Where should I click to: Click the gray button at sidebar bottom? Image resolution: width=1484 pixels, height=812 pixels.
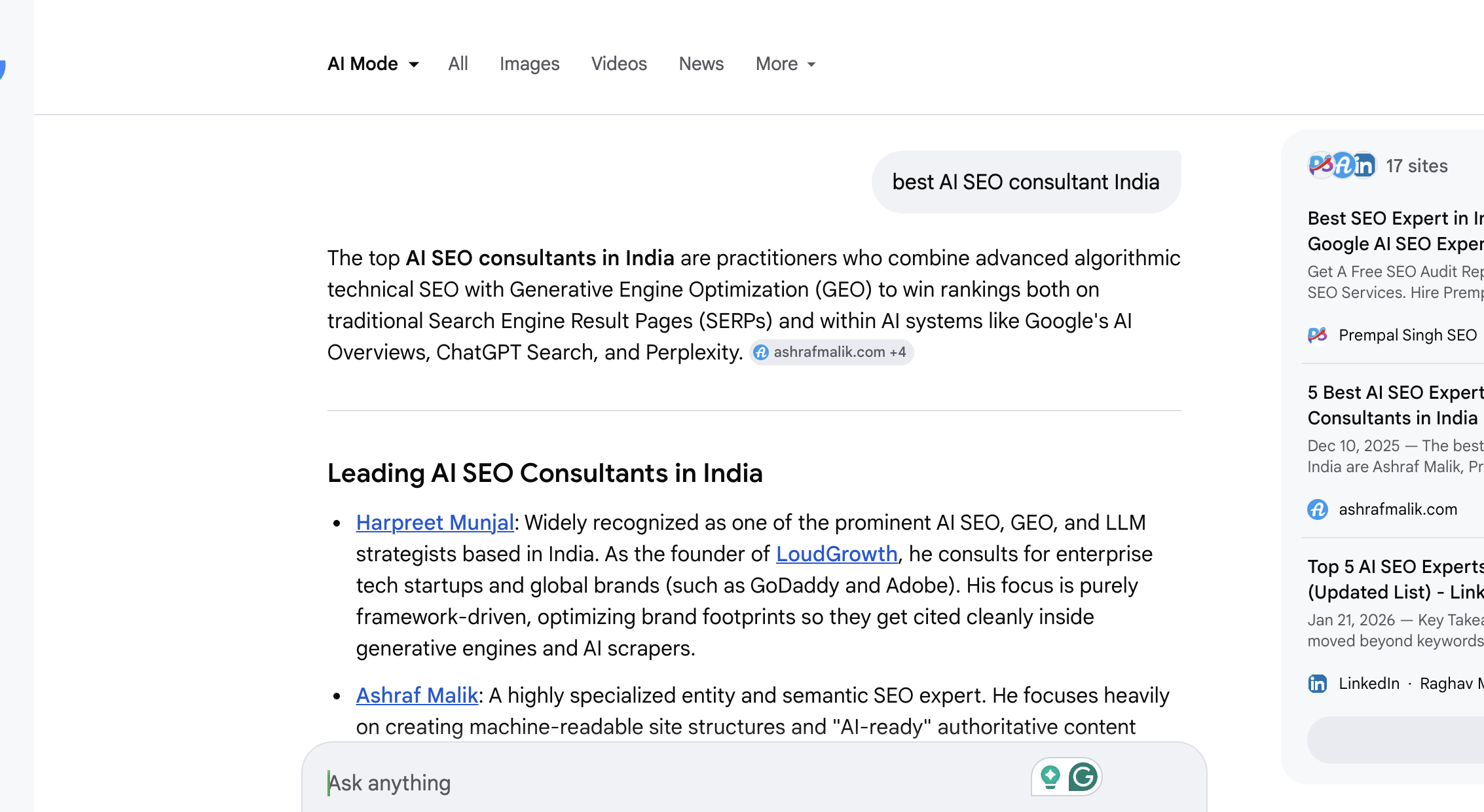1396,739
